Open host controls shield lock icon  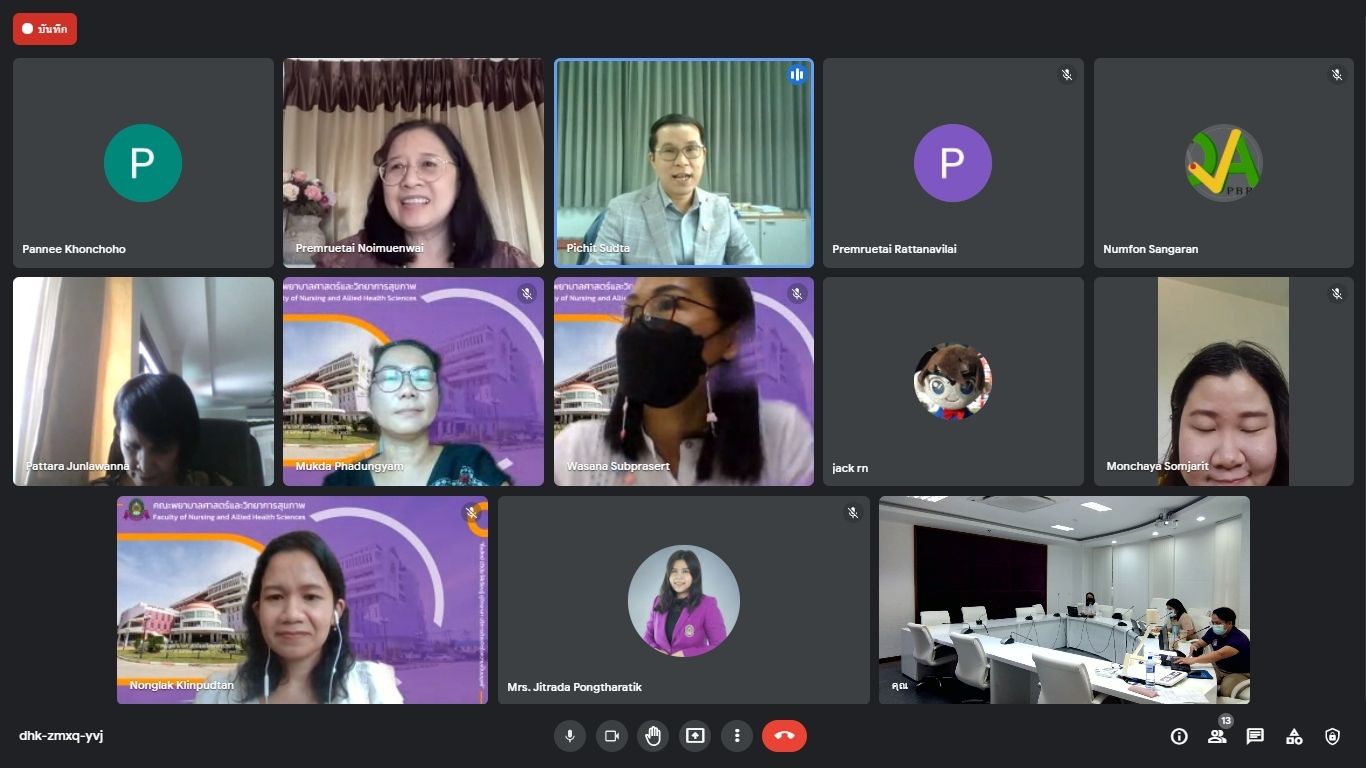click(x=1332, y=736)
